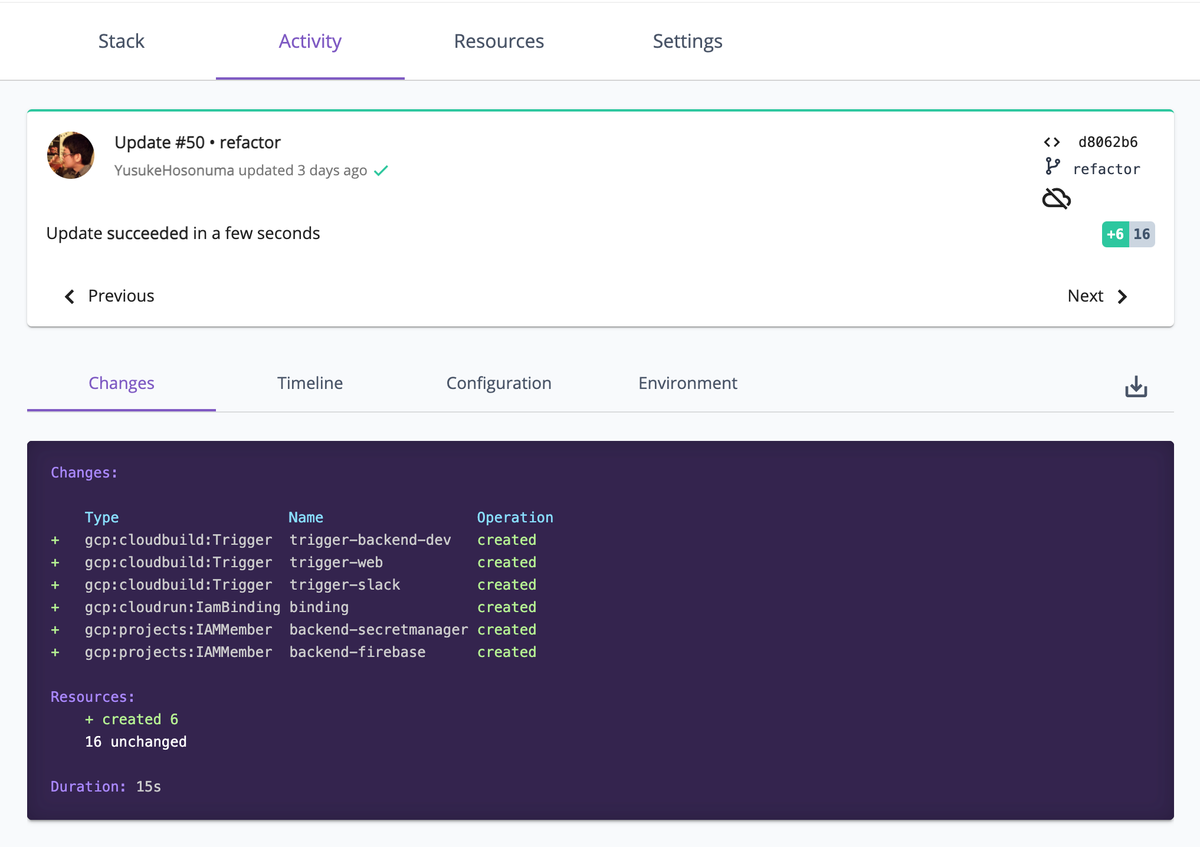Screen dimensions: 1200x847
Task: Go to the Settings tab
Action: click(x=688, y=41)
